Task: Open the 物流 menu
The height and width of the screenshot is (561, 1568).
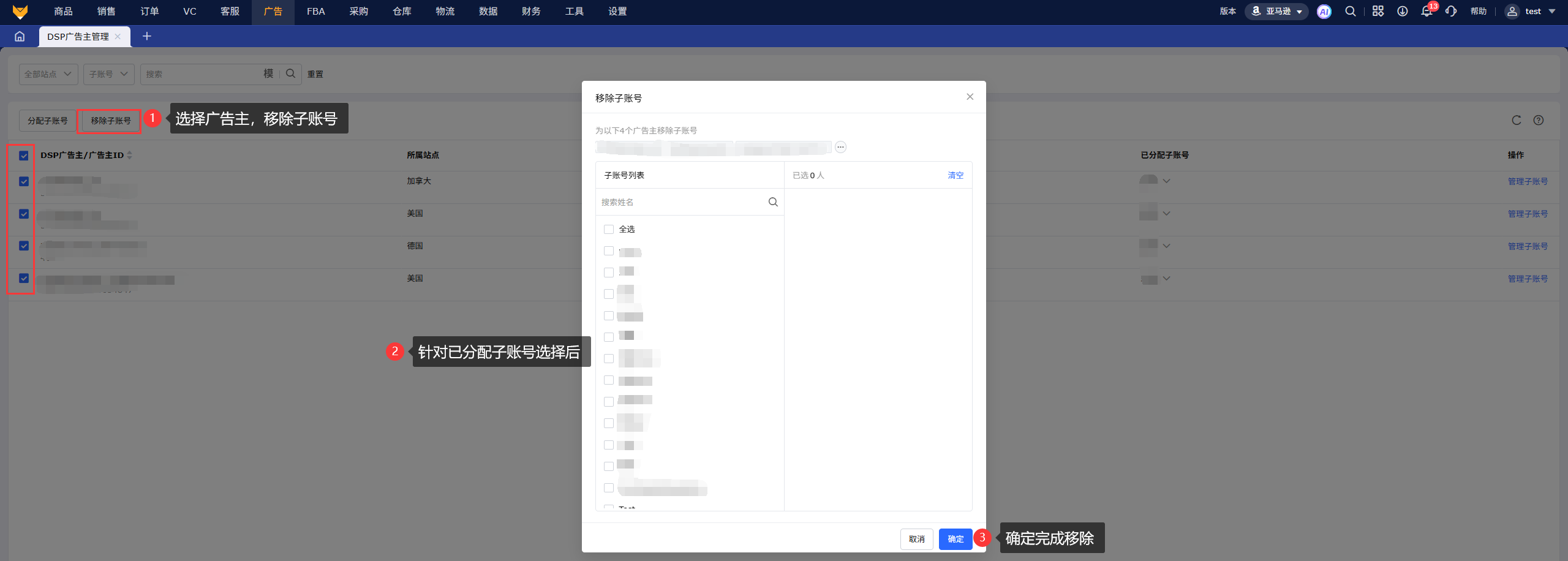Action: [x=445, y=12]
